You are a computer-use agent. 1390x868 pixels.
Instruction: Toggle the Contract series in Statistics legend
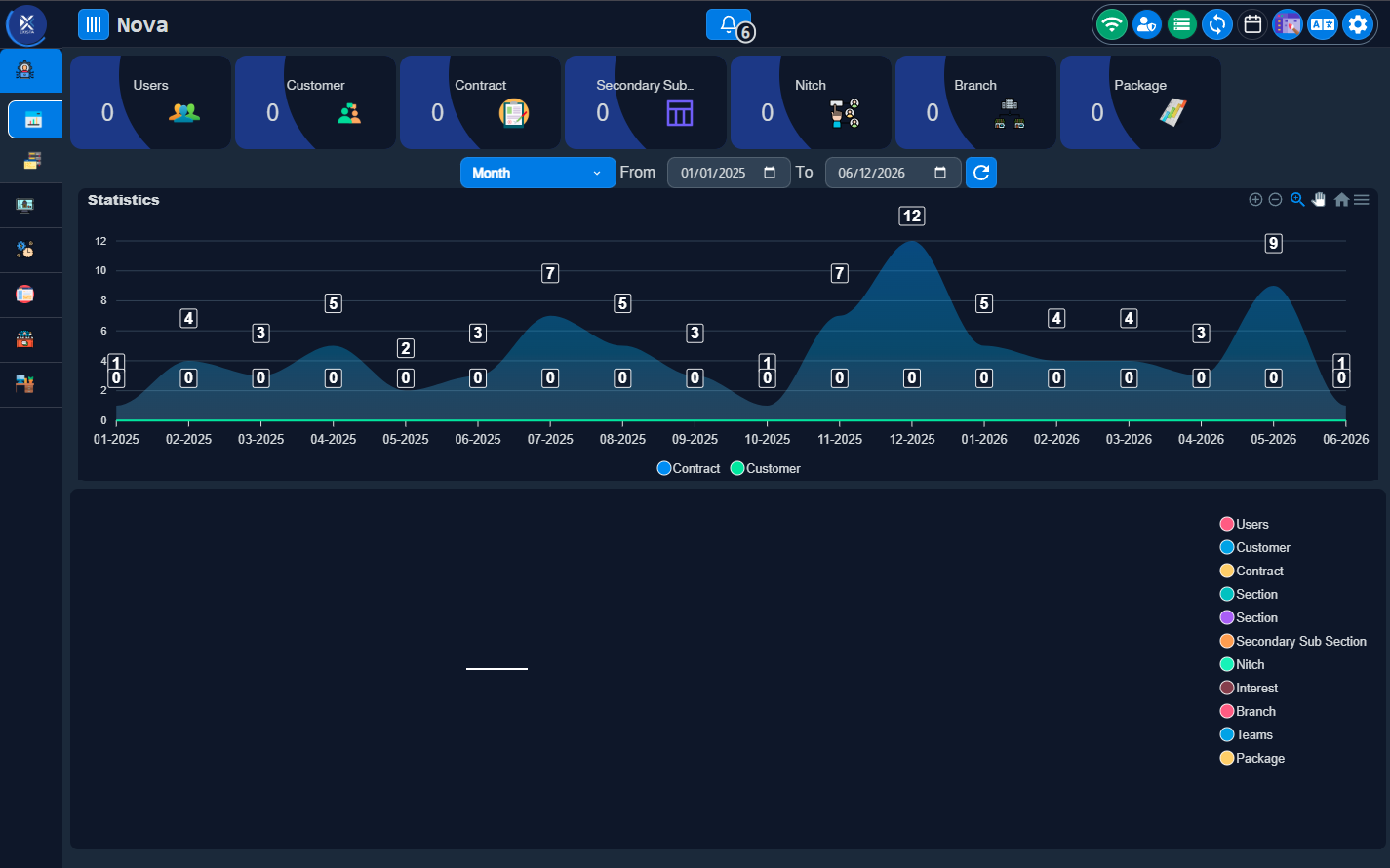point(689,468)
